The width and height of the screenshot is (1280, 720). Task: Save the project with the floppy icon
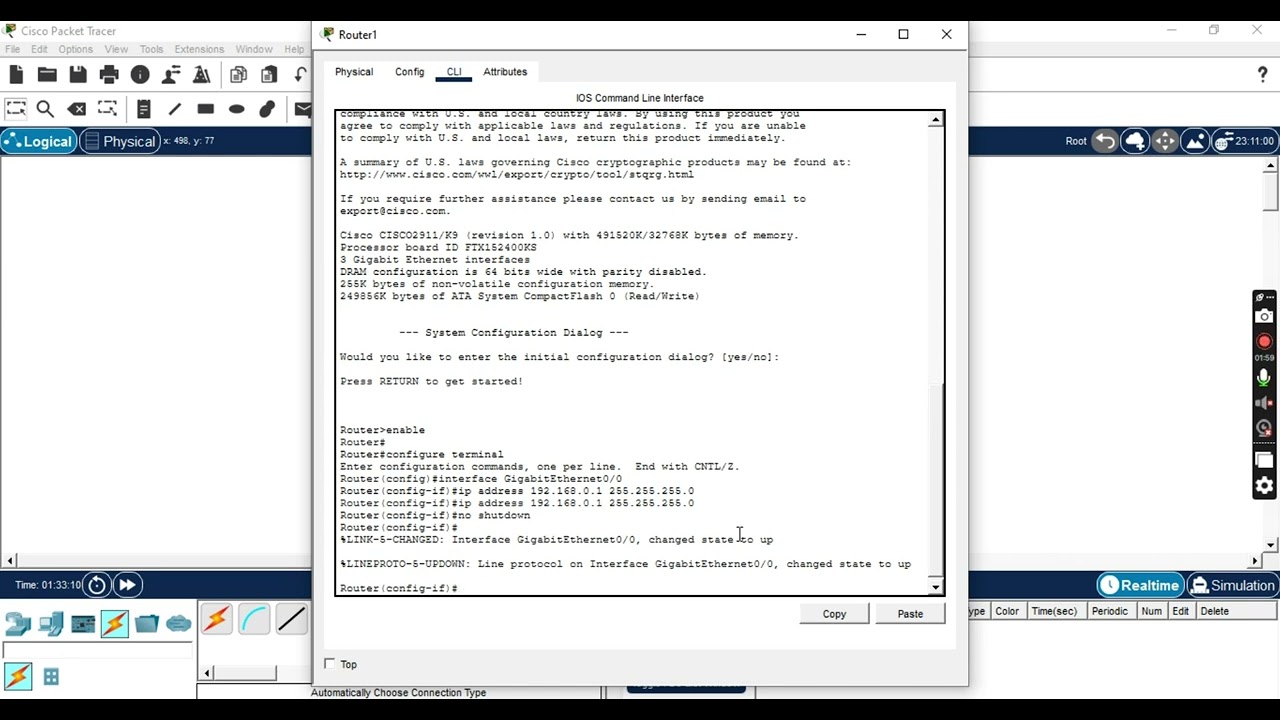78,75
